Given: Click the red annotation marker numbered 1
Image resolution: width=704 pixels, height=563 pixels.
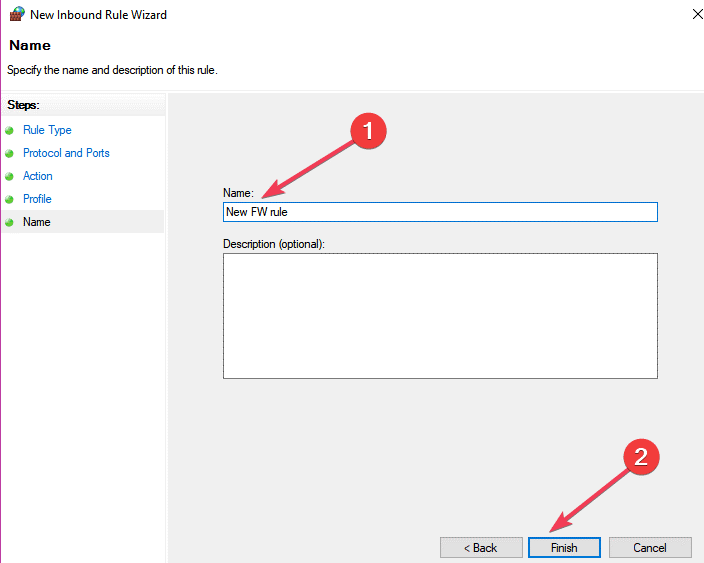Looking at the screenshot, I should [367, 130].
